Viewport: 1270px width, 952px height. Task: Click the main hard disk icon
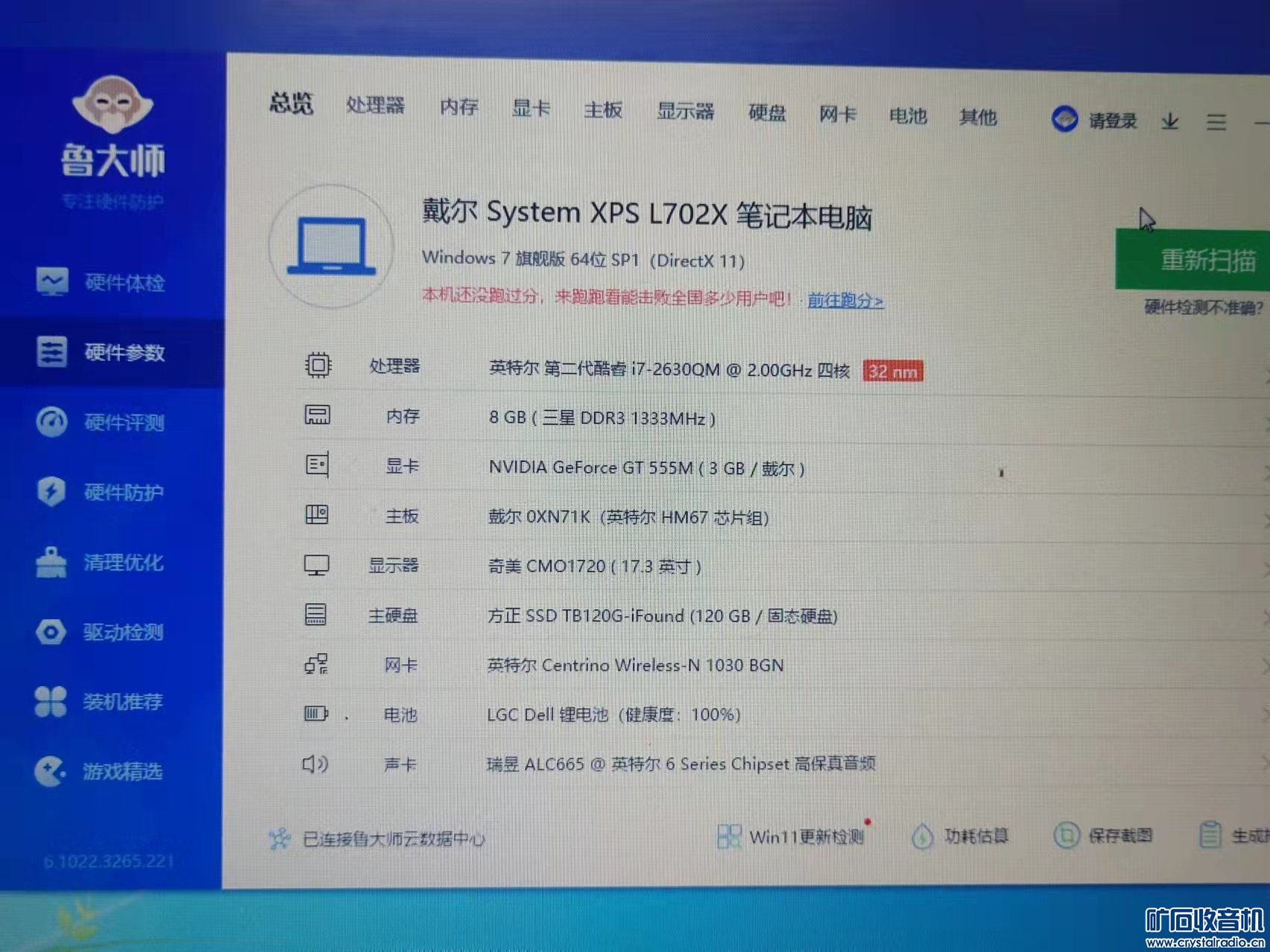coord(316,614)
